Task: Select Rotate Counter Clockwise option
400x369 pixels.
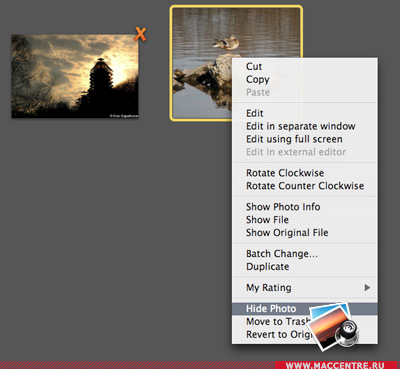Action: point(305,186)
